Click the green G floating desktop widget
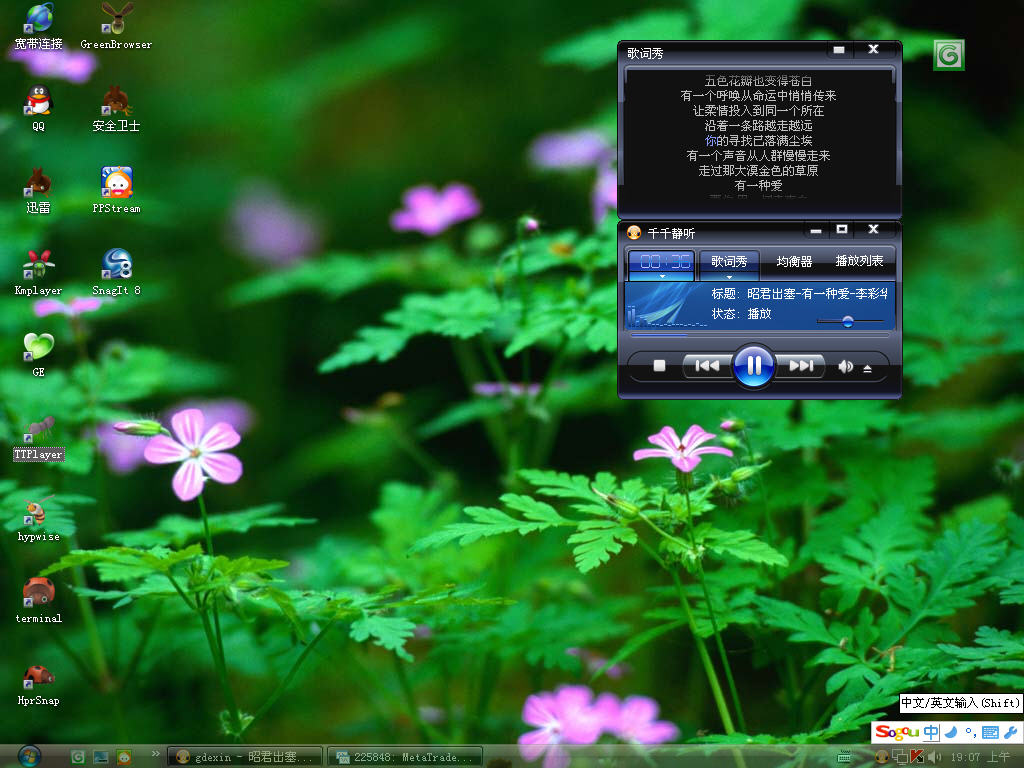1024x768 pixels. (949, 55)
